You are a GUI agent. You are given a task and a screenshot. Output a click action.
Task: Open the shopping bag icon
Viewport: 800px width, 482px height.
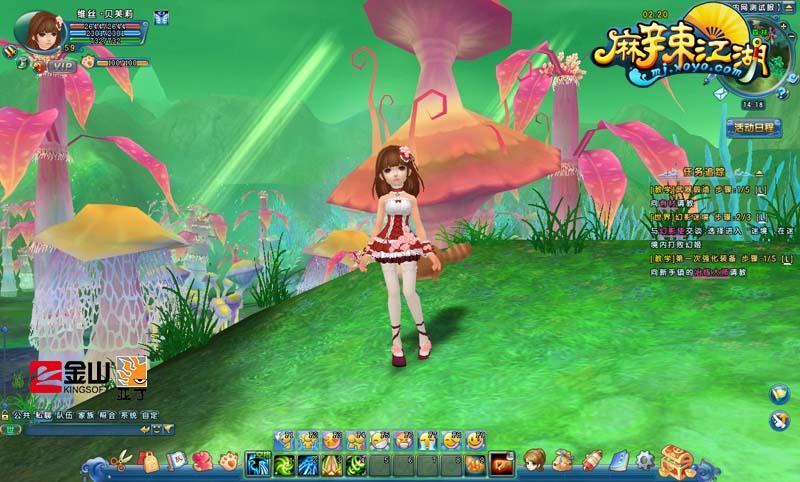tap(150, 462)
